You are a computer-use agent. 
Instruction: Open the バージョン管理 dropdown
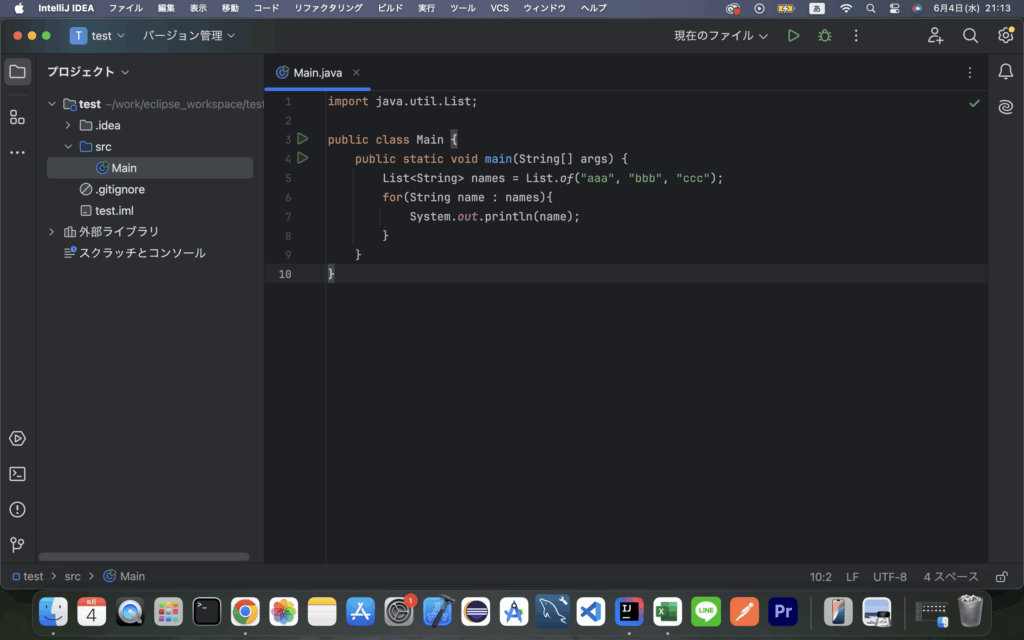point(189,36)
